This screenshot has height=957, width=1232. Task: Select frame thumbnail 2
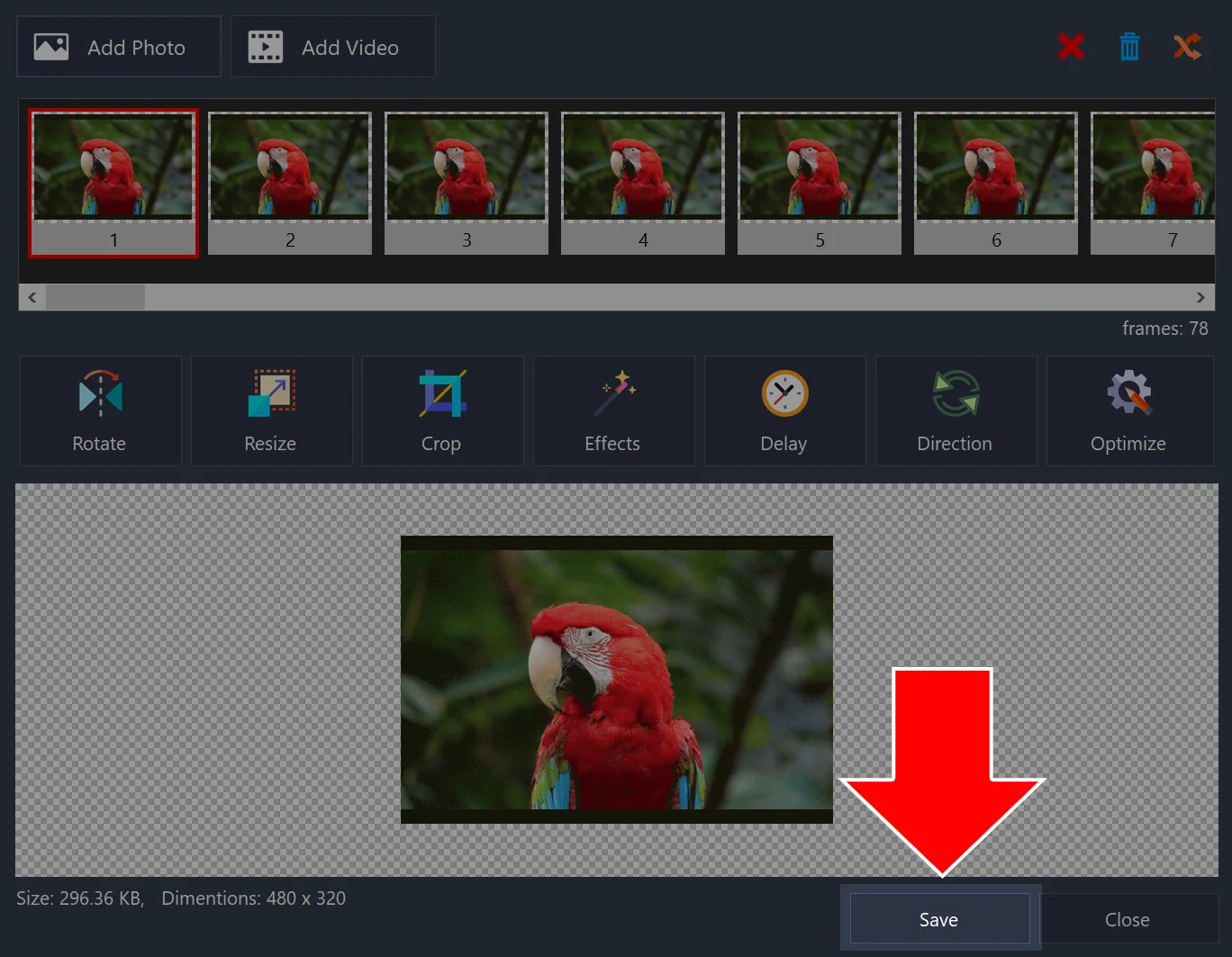pos(290,184)
